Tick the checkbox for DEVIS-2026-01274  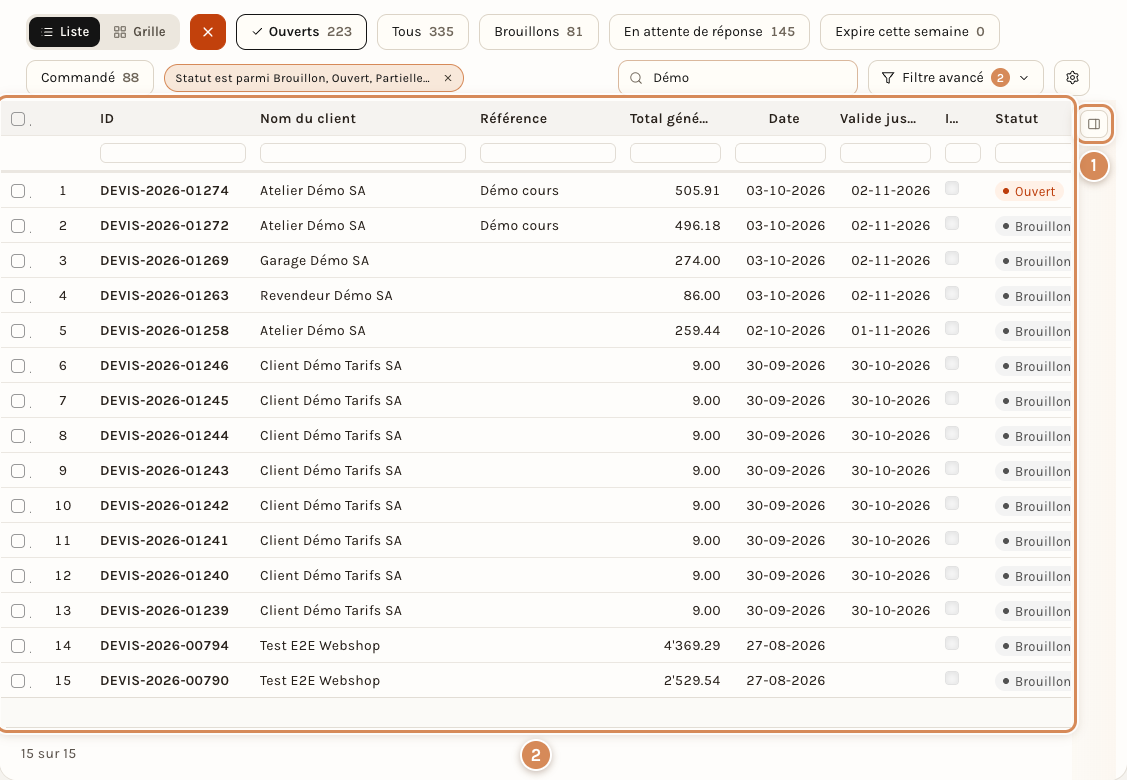18,191
